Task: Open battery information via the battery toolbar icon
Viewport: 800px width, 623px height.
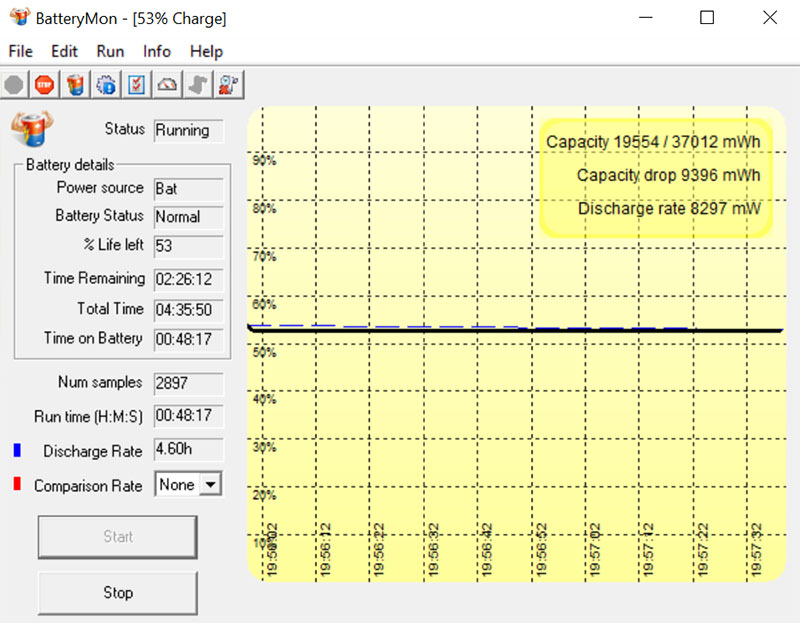Action: [x=75, y=85]
